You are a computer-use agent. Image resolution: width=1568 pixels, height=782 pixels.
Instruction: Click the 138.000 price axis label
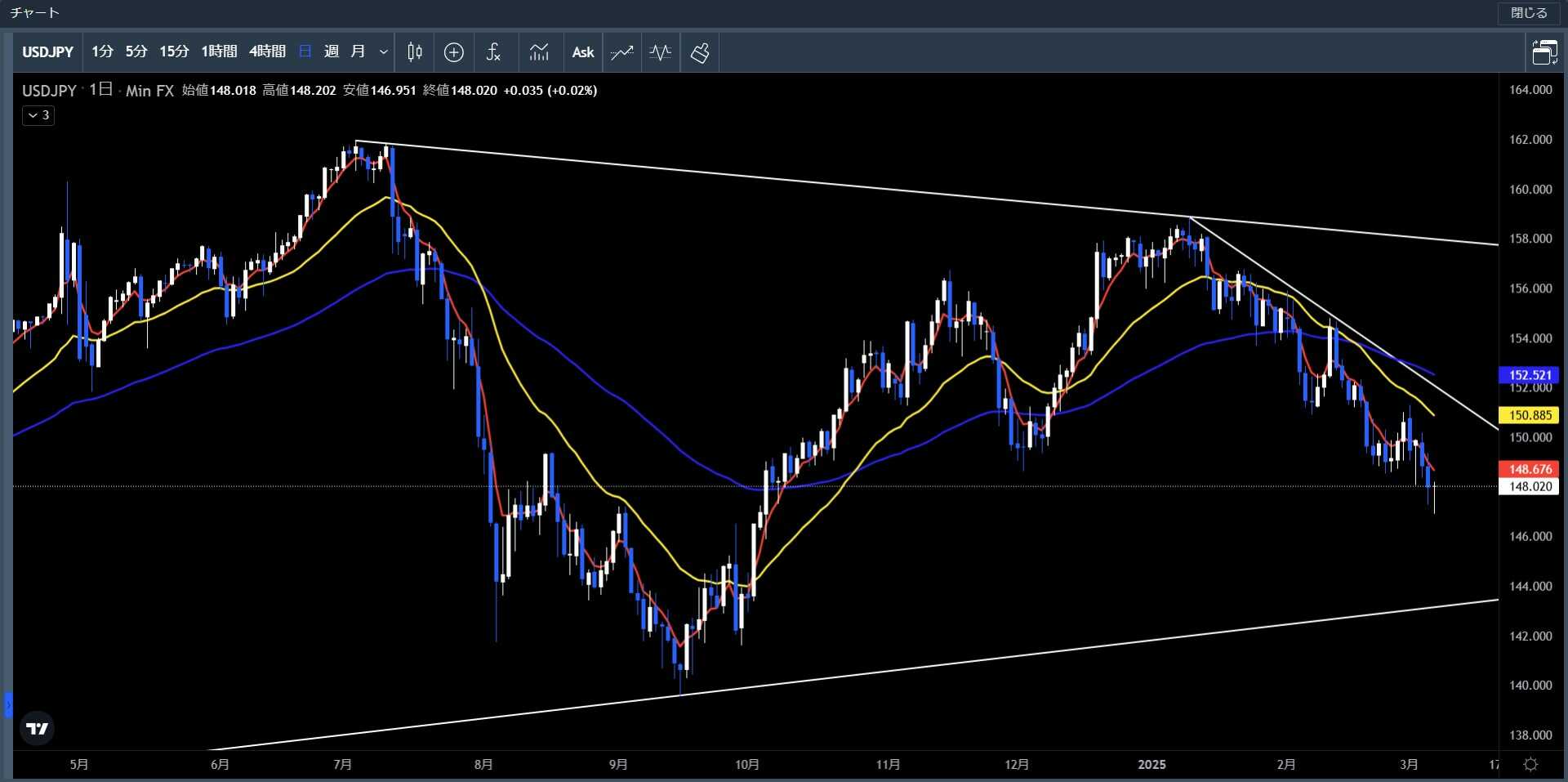coord(1530,735)
